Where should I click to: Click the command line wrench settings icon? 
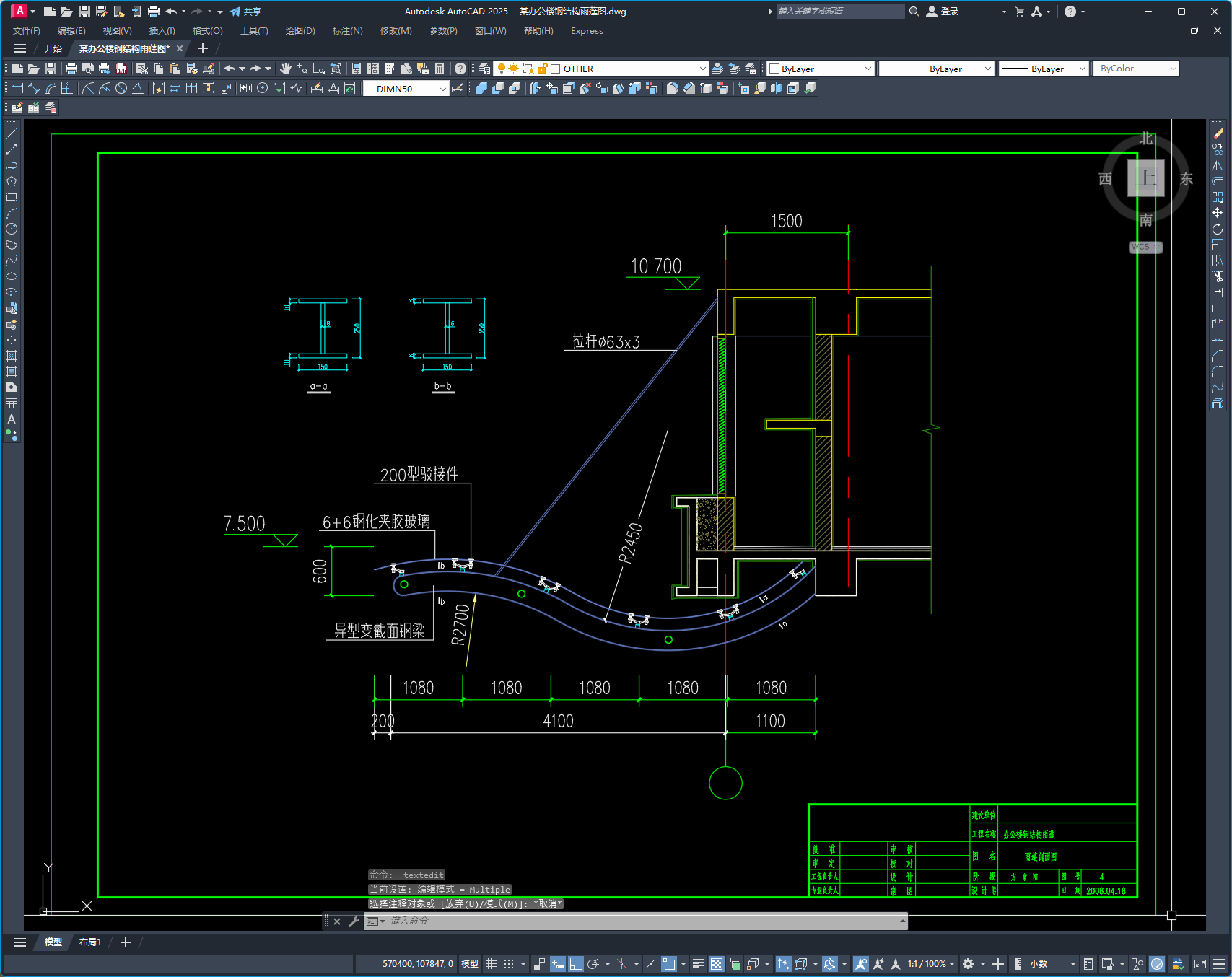pyautogui.click(x=354, y=921)
